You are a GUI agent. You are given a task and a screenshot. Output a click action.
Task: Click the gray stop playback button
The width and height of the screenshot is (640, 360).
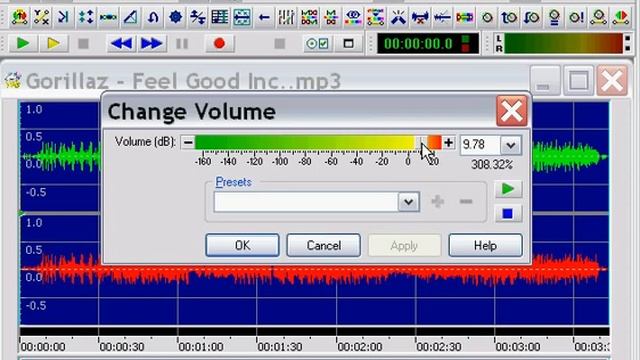83,43
